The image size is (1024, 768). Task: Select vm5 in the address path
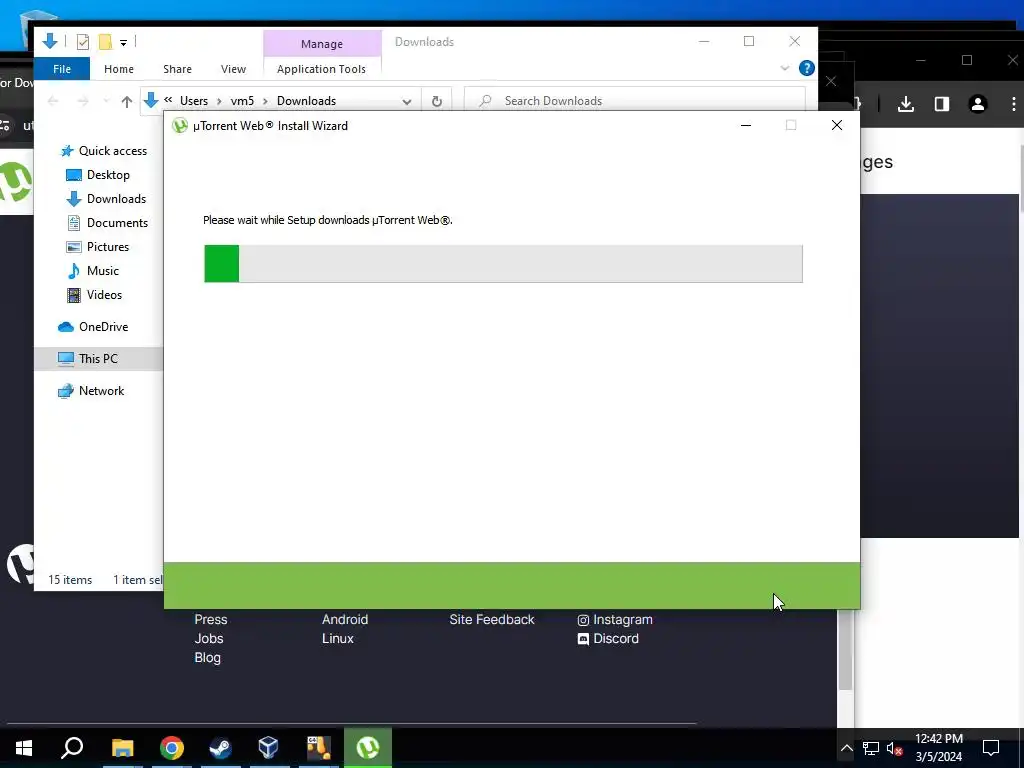pos(242,101)
